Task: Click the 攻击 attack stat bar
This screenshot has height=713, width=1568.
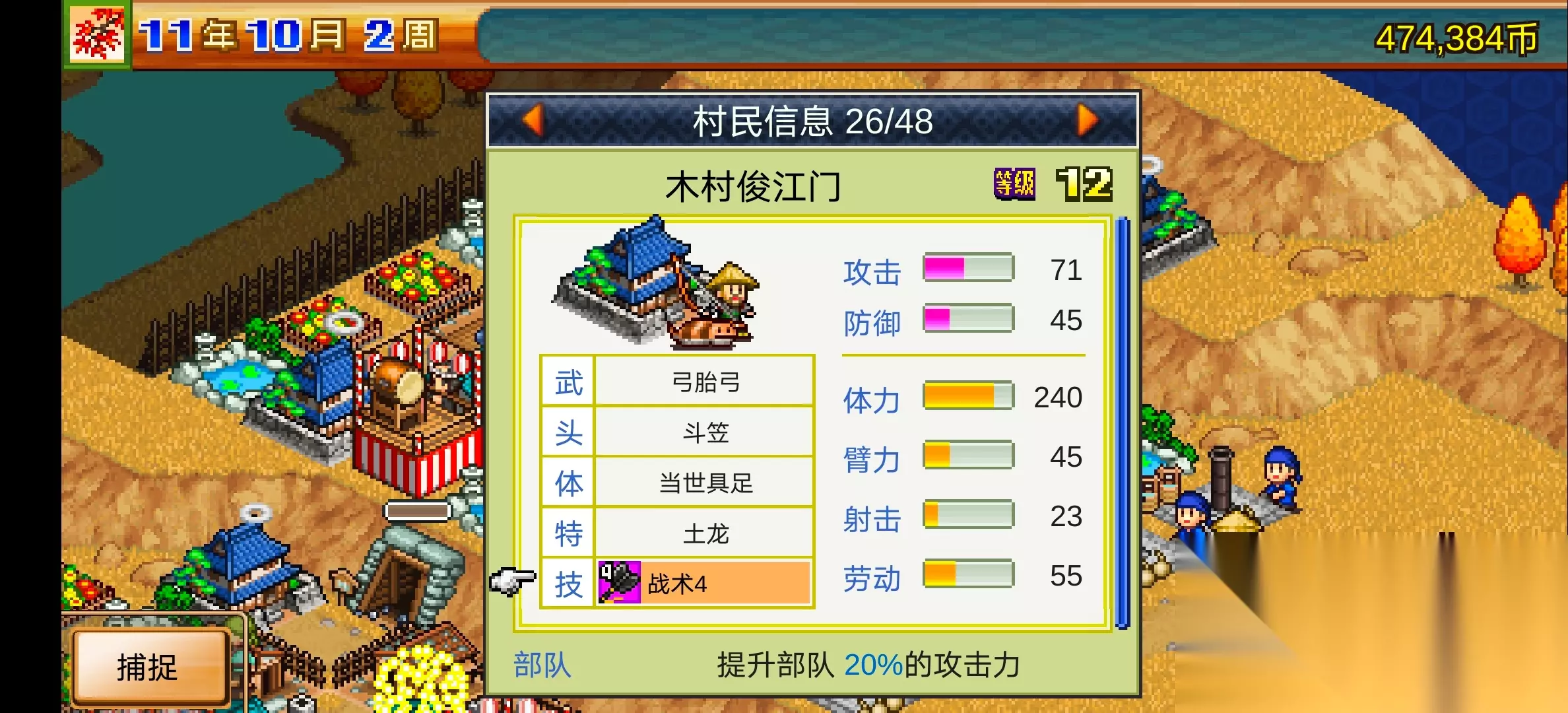Action: point(968,268)
